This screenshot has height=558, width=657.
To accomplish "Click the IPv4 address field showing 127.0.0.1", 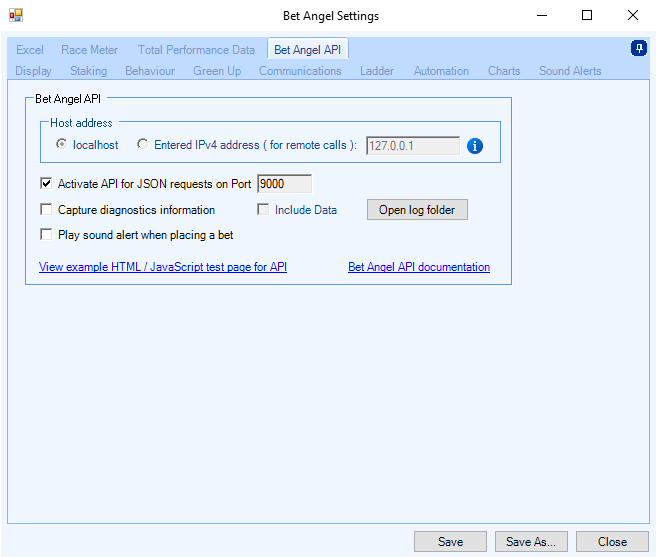I will coord(413,146).
